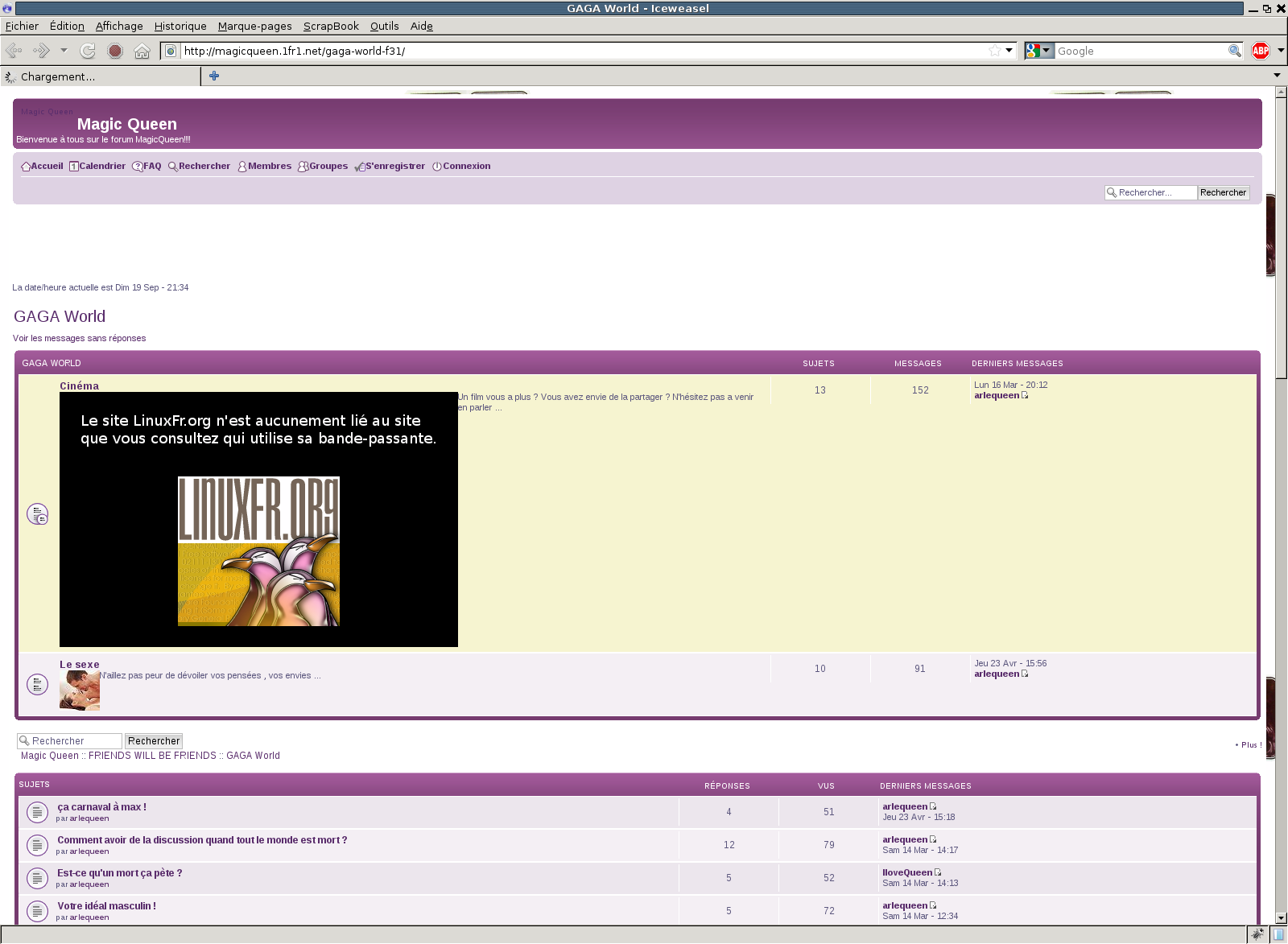Open the S'enregistrer registration link
Screen dimensions: 1288x944
(394, 166)
